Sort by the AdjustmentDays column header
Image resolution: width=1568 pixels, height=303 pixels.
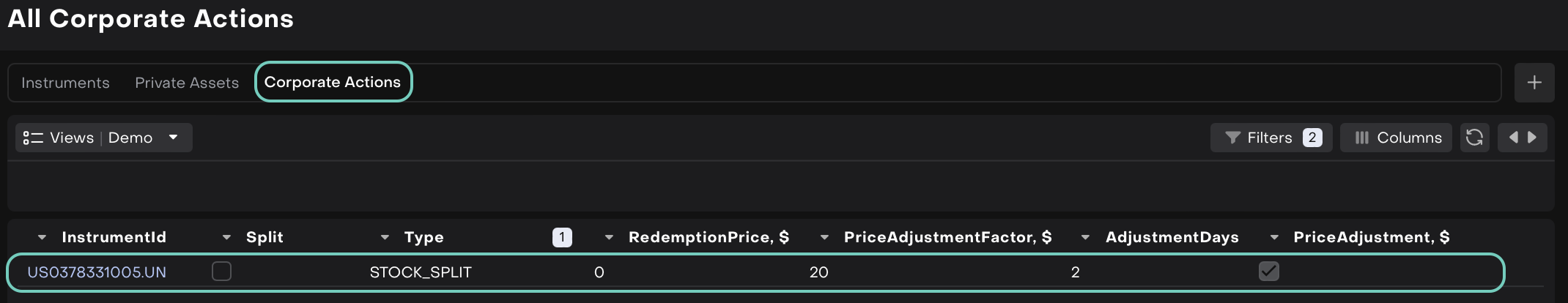[1172, 237]
